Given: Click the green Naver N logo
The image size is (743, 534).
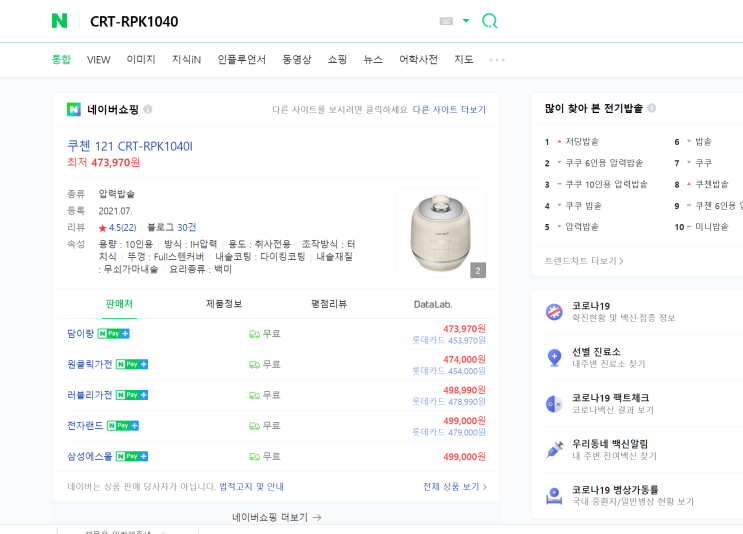Looking at the screenshot, I should point(60,21).
